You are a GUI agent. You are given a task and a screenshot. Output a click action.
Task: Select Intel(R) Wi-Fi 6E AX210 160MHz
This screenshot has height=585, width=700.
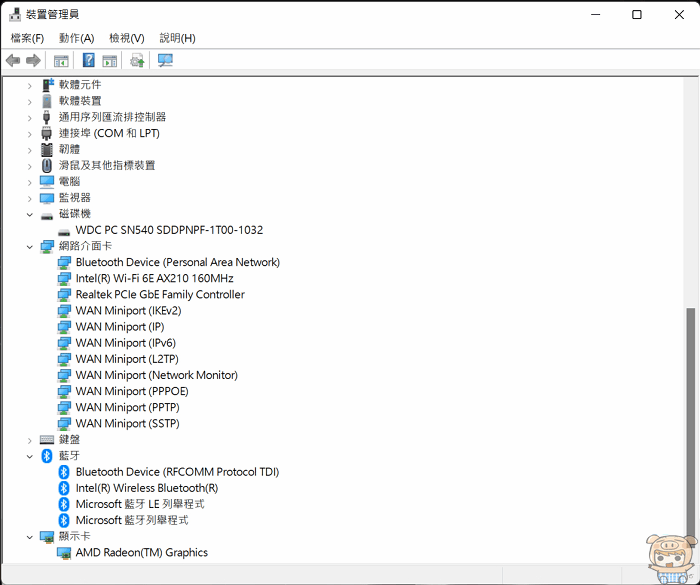[x=154, y=278]
